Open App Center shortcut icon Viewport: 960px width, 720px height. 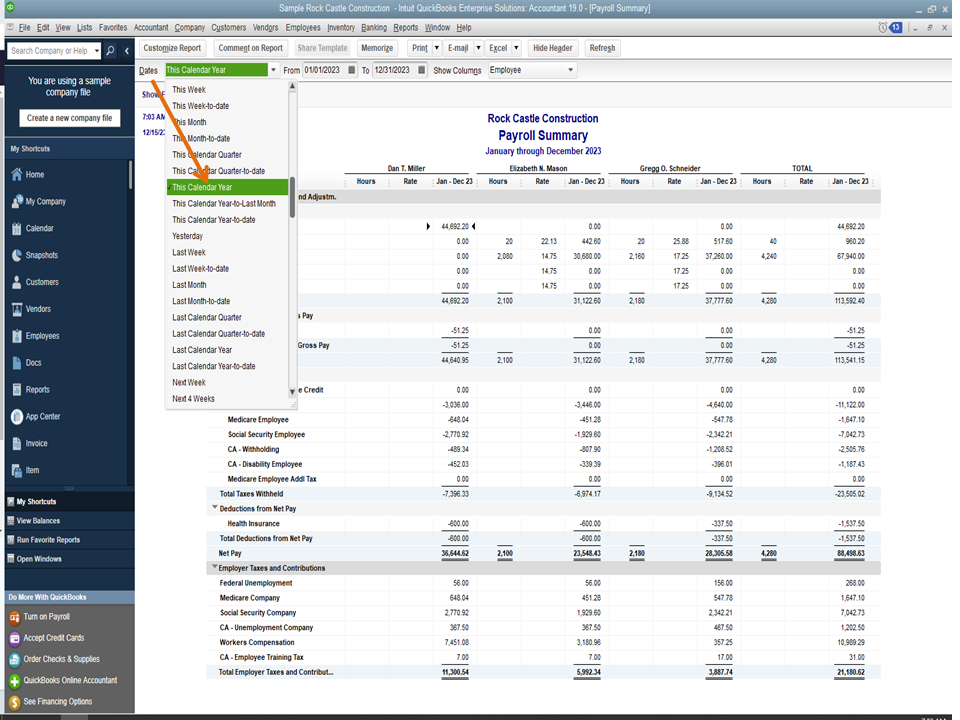[x=17, y=417]
